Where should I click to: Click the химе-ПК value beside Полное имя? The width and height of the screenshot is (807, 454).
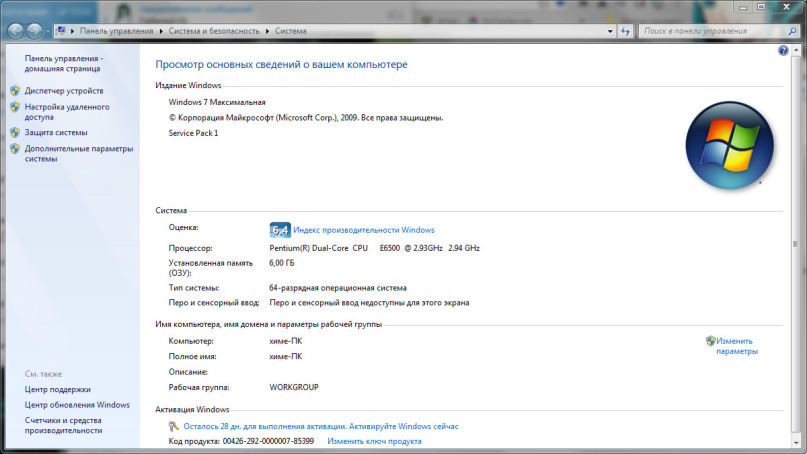(286, 356)
